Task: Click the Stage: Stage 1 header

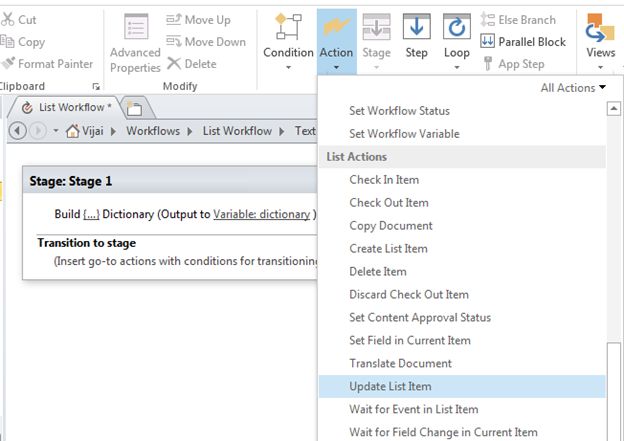Action: click(170, 181)
